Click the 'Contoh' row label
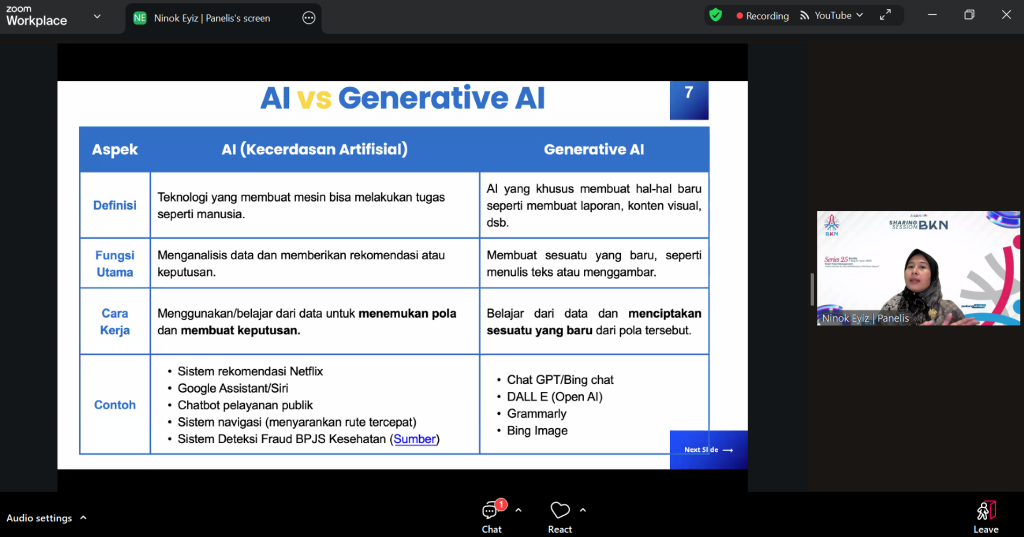This screenshot has width=1024, height=537. click(x=115, y=405)
